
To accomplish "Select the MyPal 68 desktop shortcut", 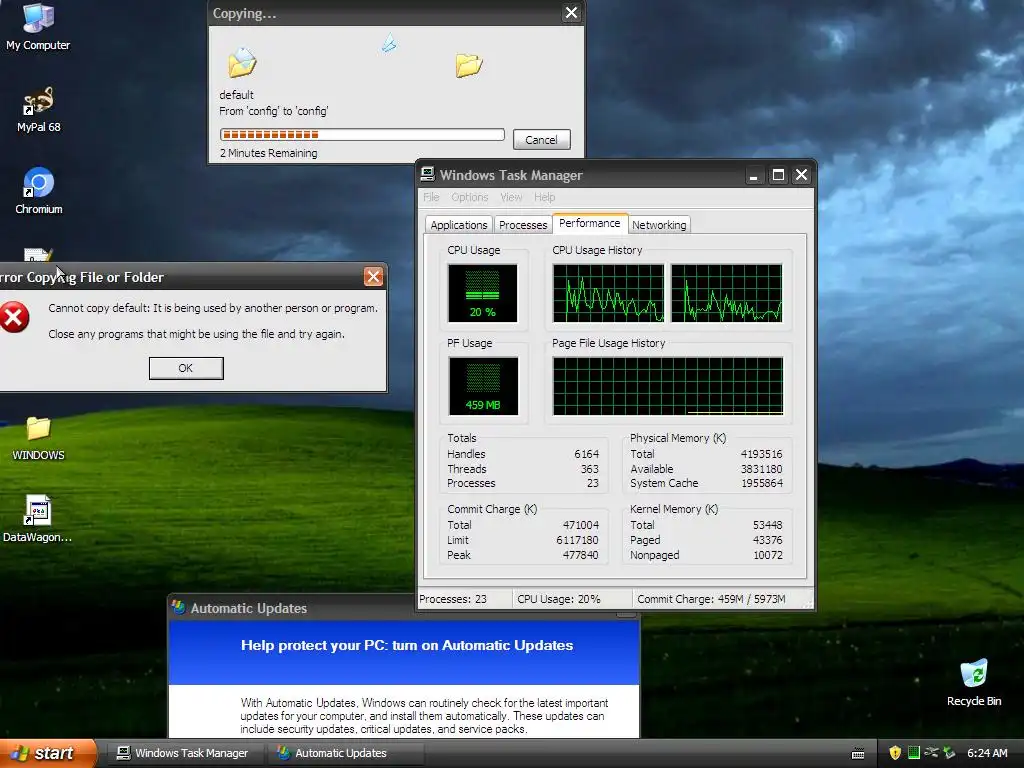I will (x=38, y=109).
